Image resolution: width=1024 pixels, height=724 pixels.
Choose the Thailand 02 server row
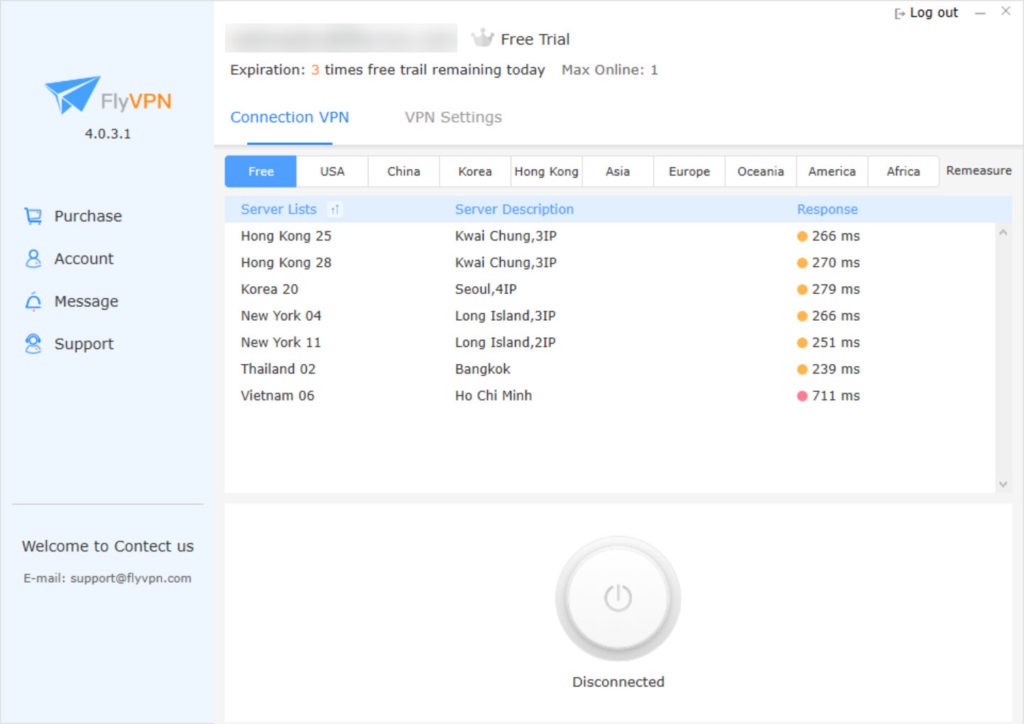pos(278,369)
